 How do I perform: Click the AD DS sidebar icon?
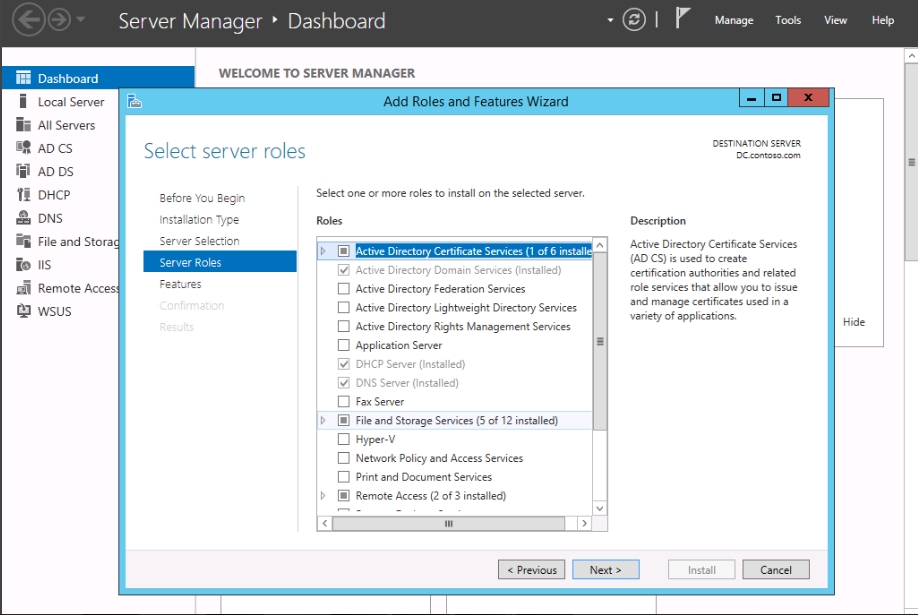pyautogui.click(x=23, y=171)
